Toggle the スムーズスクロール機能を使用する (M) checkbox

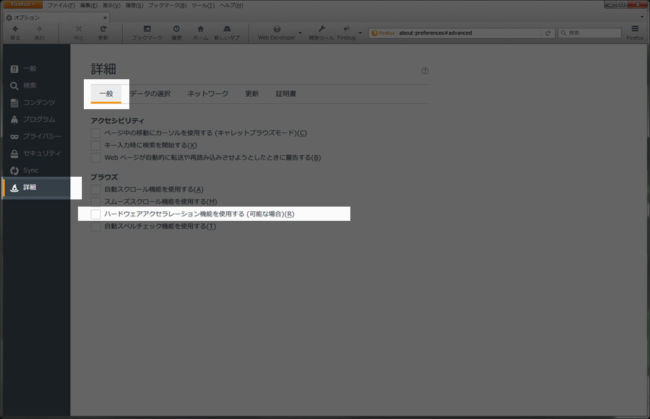(x=95, y=201)
